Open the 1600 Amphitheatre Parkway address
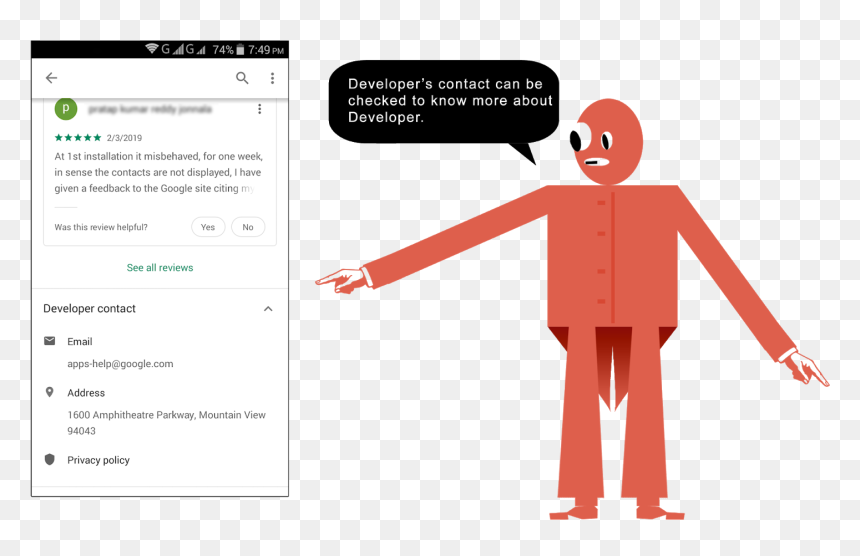860x556 pixels. 166,423
